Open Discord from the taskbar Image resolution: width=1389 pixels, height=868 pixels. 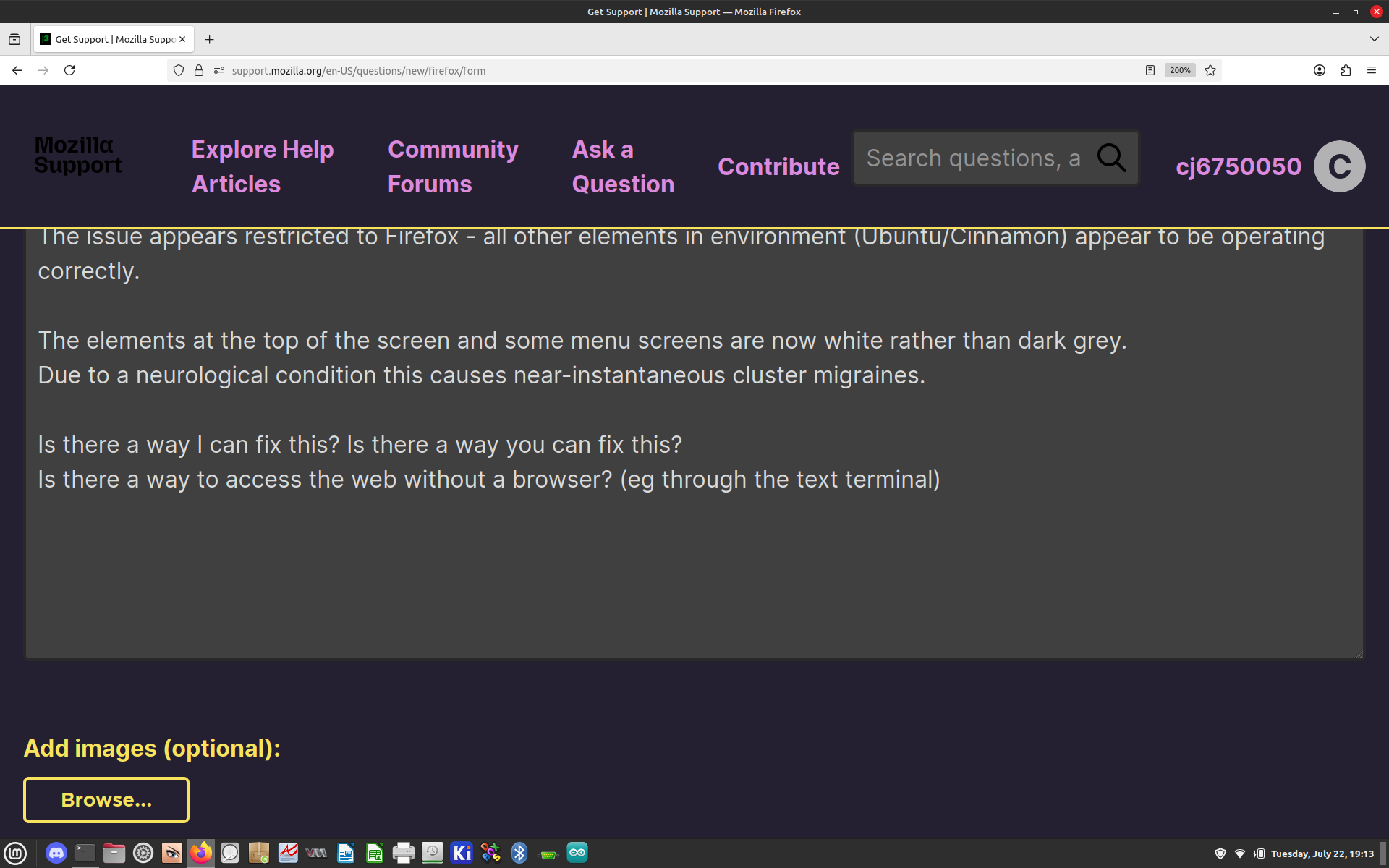pos(56,853)
